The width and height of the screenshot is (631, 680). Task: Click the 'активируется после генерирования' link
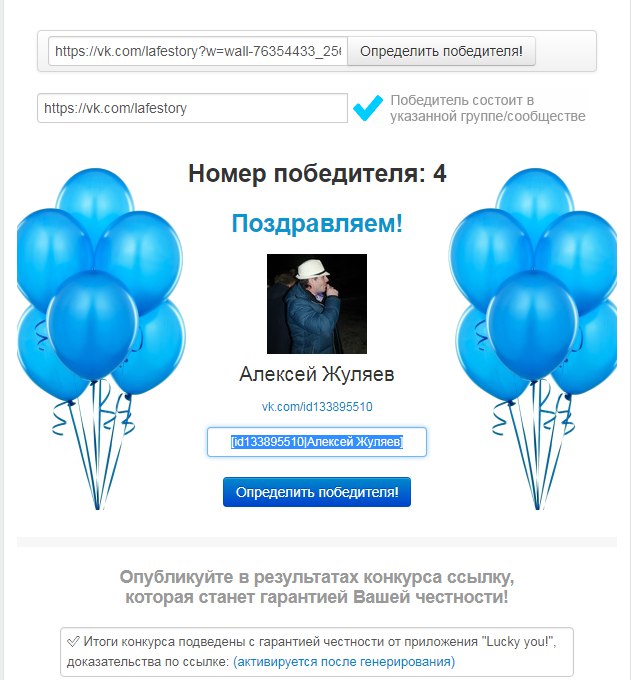click(344, 662)
